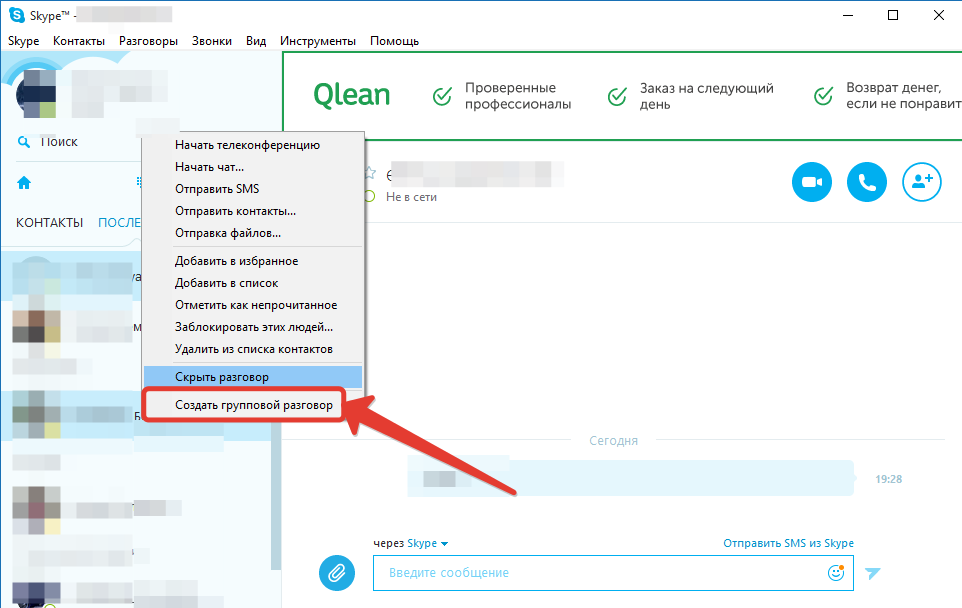The image size is (962, 608).
Task: Click the contact list scrollbar
Action: coord(275,497)
